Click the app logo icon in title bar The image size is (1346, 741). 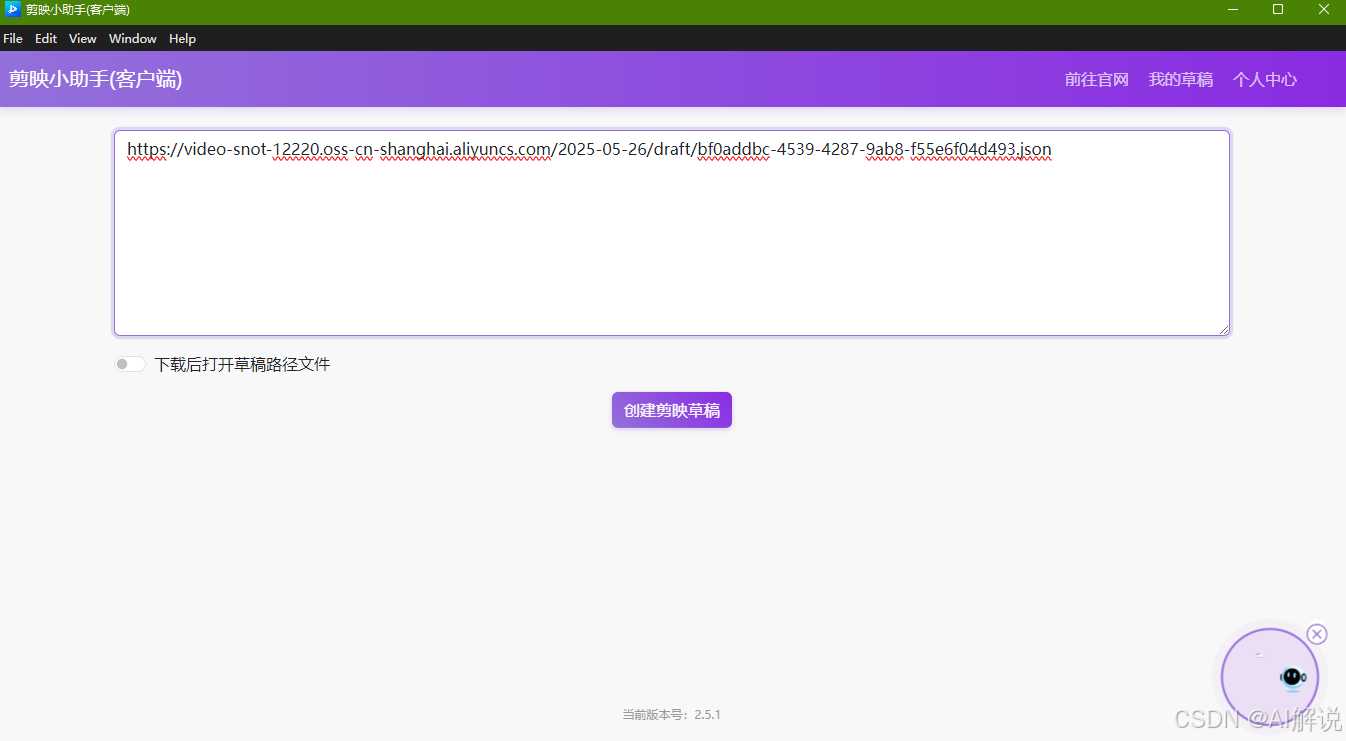point(13,10)
